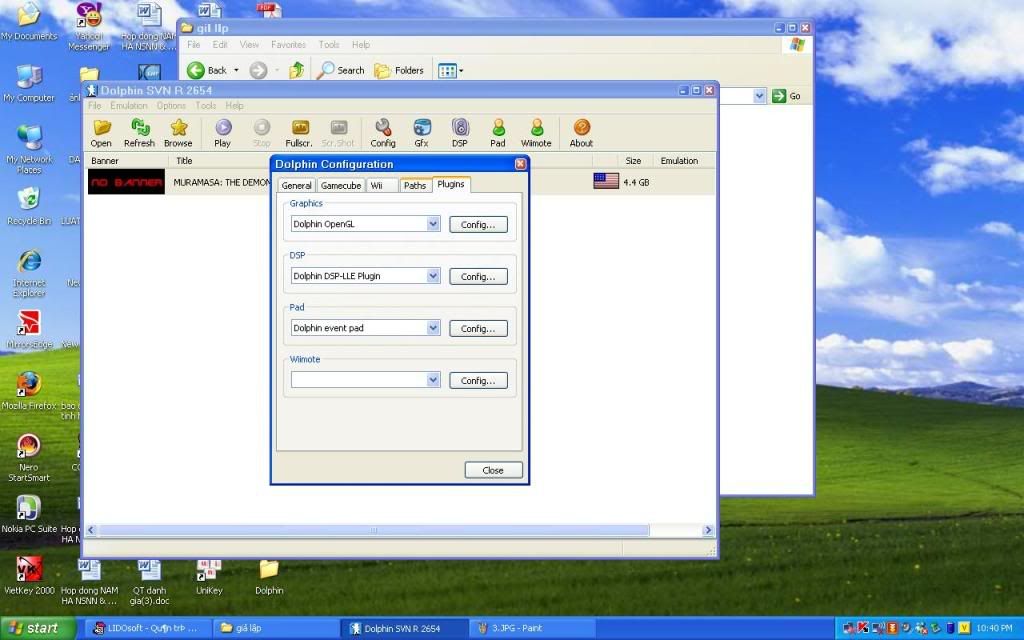Image resolution: width=1024 pixels, height=640 pixels.
Task: Select the Plugins tab
Action: coord(451,184)
